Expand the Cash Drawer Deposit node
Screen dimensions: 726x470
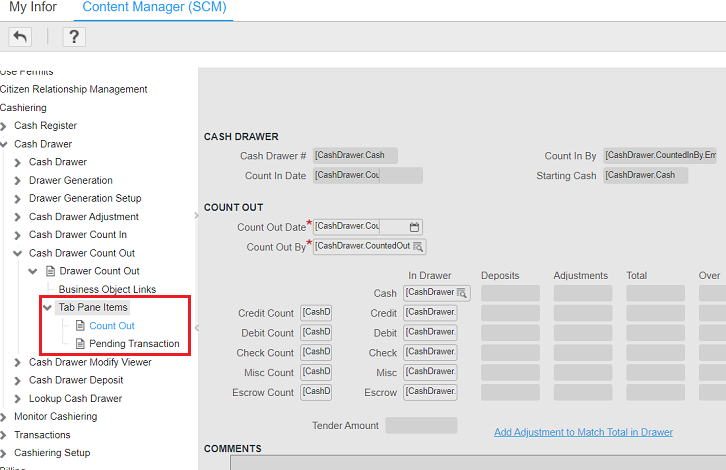coord(18,380)
